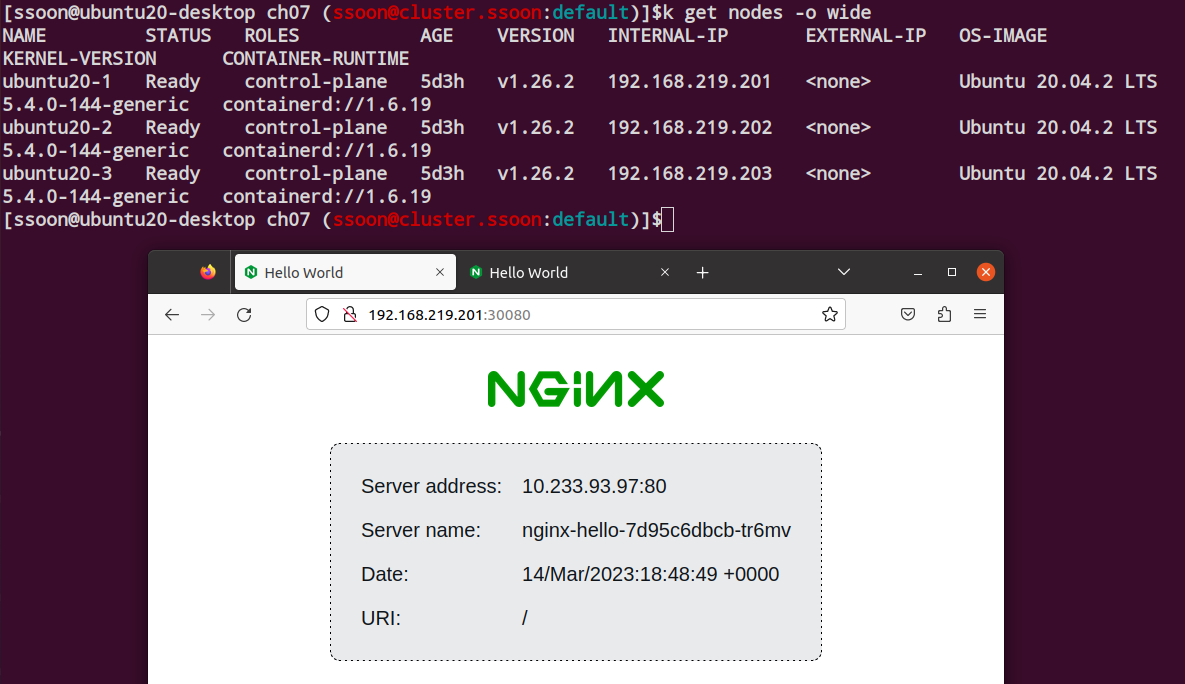Click the 'Server address:' label

431,486
